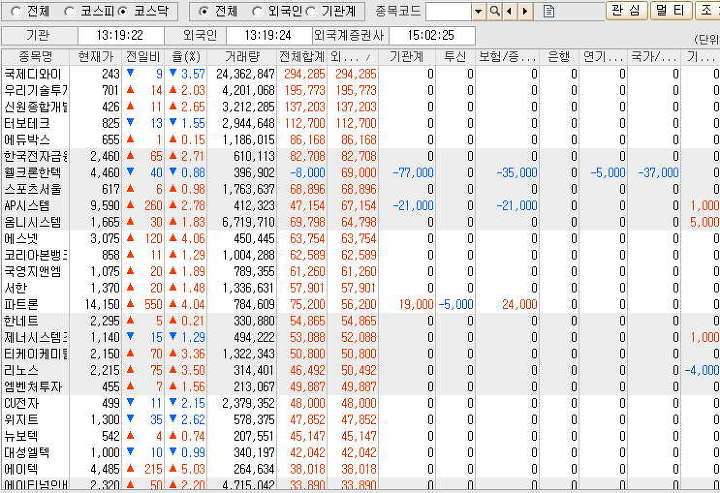Click the 외국인 time label button
The image size is (720, 493).
point(195,35)
